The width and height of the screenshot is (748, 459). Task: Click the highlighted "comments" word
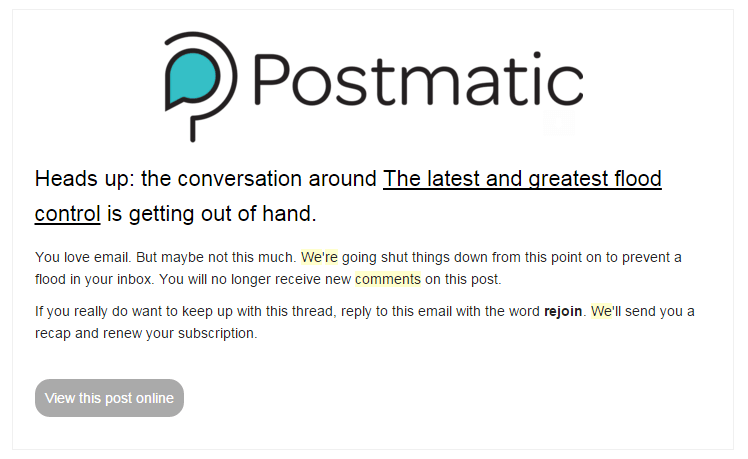click(x=388, y=278)
